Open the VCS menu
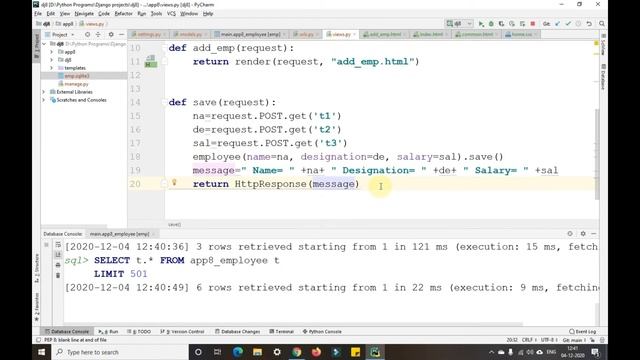Image resolution: width=640 pixels, height=360 pixels. click(x=171, y=13)
